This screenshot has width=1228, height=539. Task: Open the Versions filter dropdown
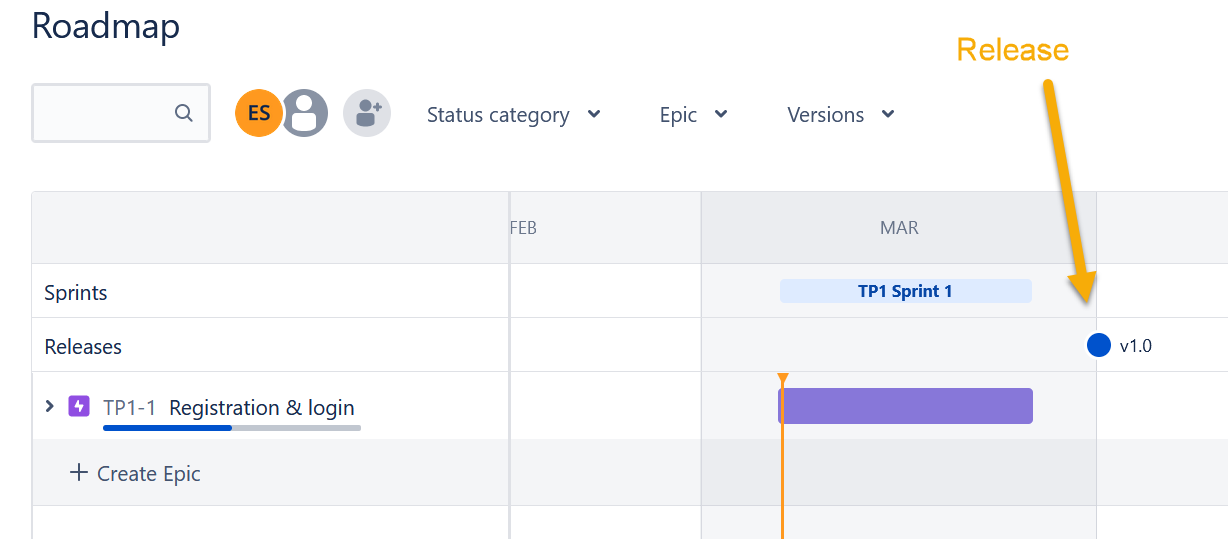click(x=840, y=115)
